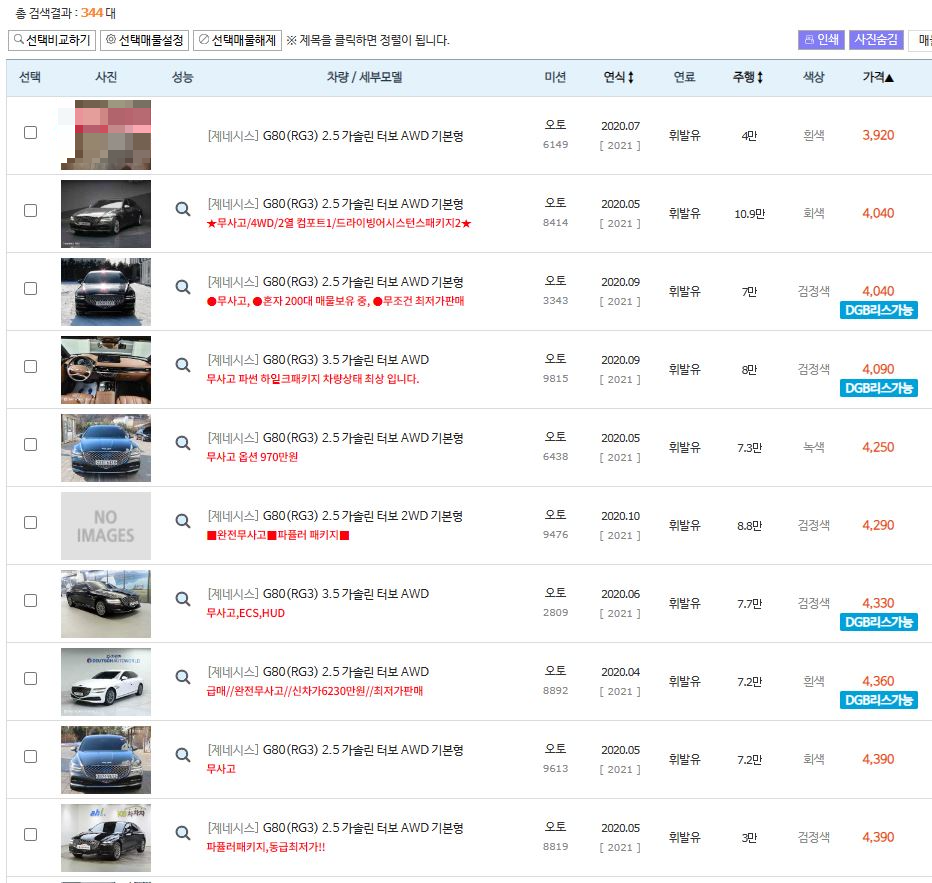Check the 4,360 listing box

tap(30, 679)
